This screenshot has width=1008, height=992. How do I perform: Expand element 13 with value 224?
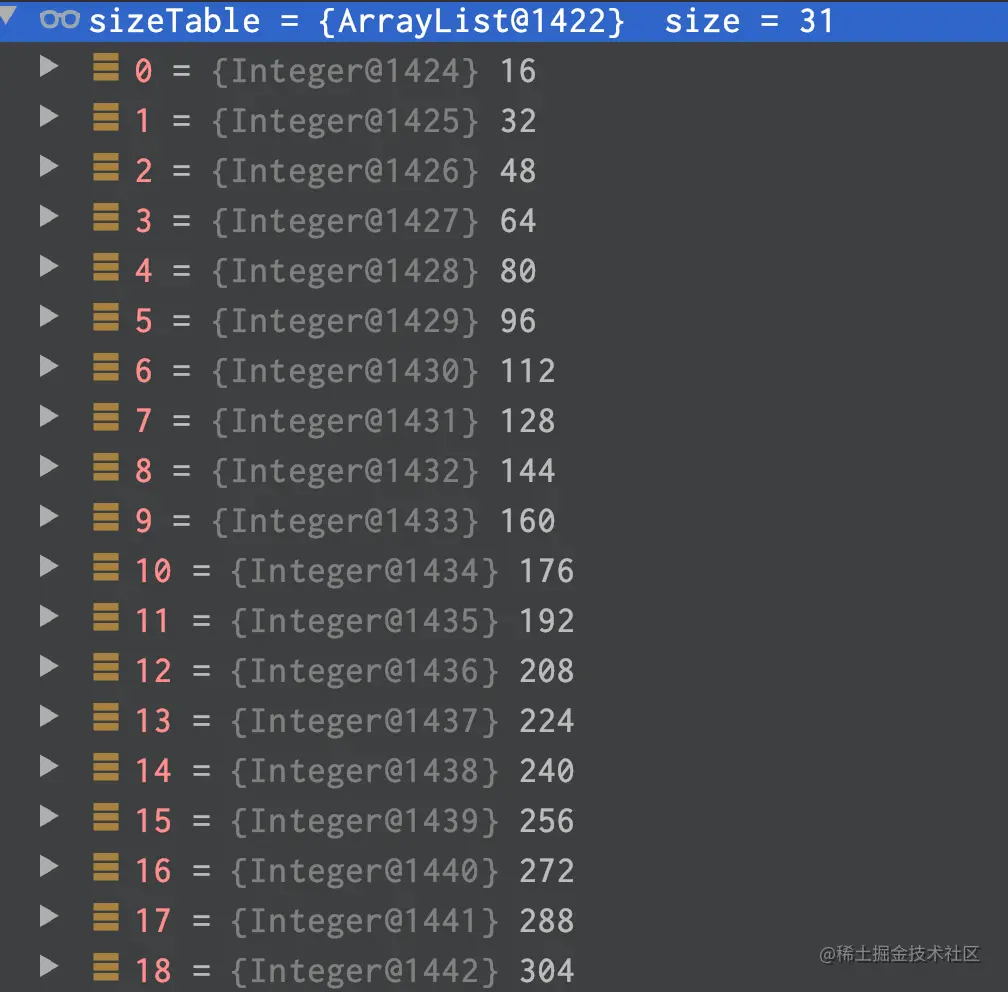pyautogui.click(x=49, y=716)
